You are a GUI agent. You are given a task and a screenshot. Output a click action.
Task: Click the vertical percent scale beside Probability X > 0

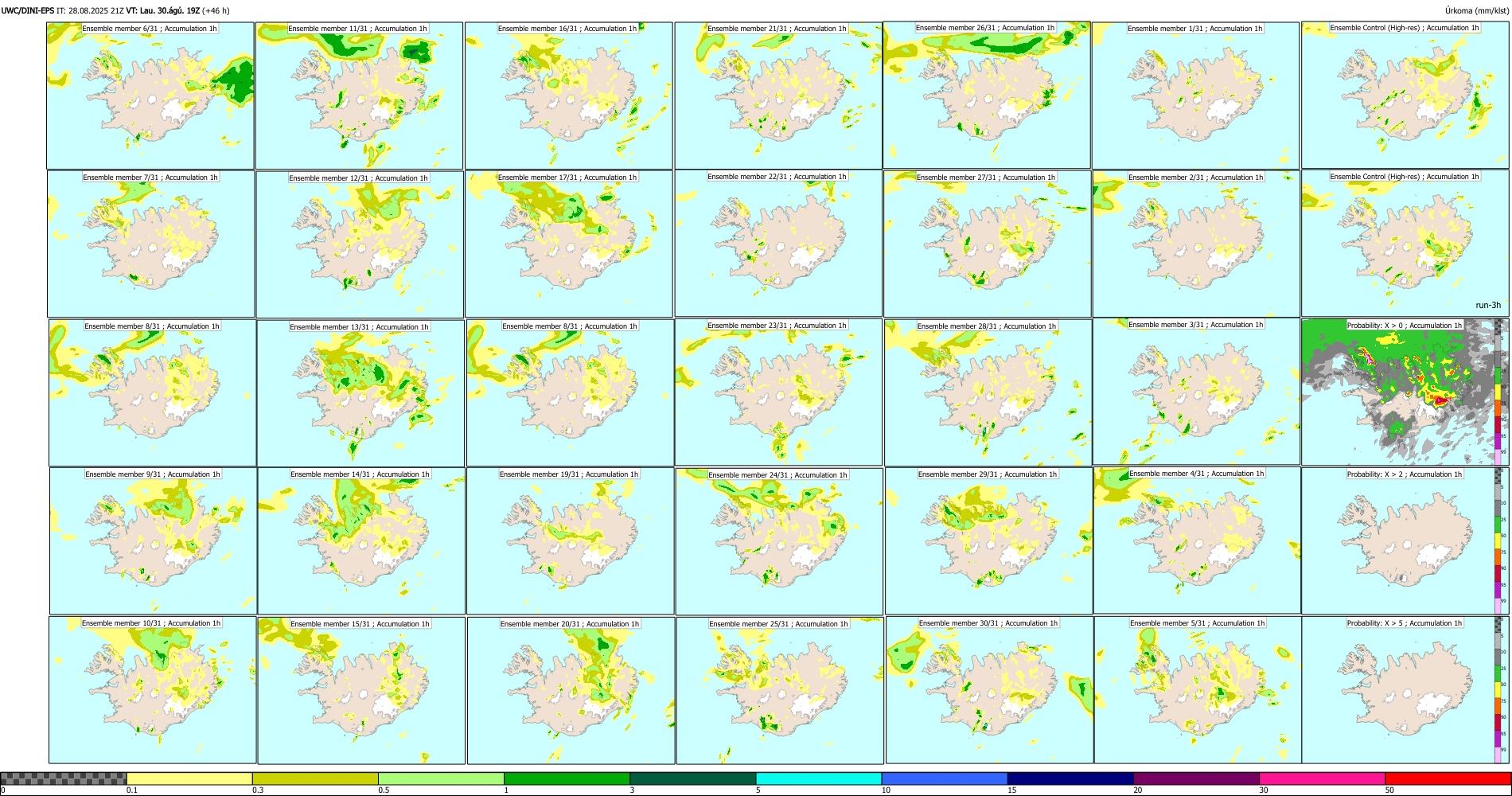pos(1499,392)
